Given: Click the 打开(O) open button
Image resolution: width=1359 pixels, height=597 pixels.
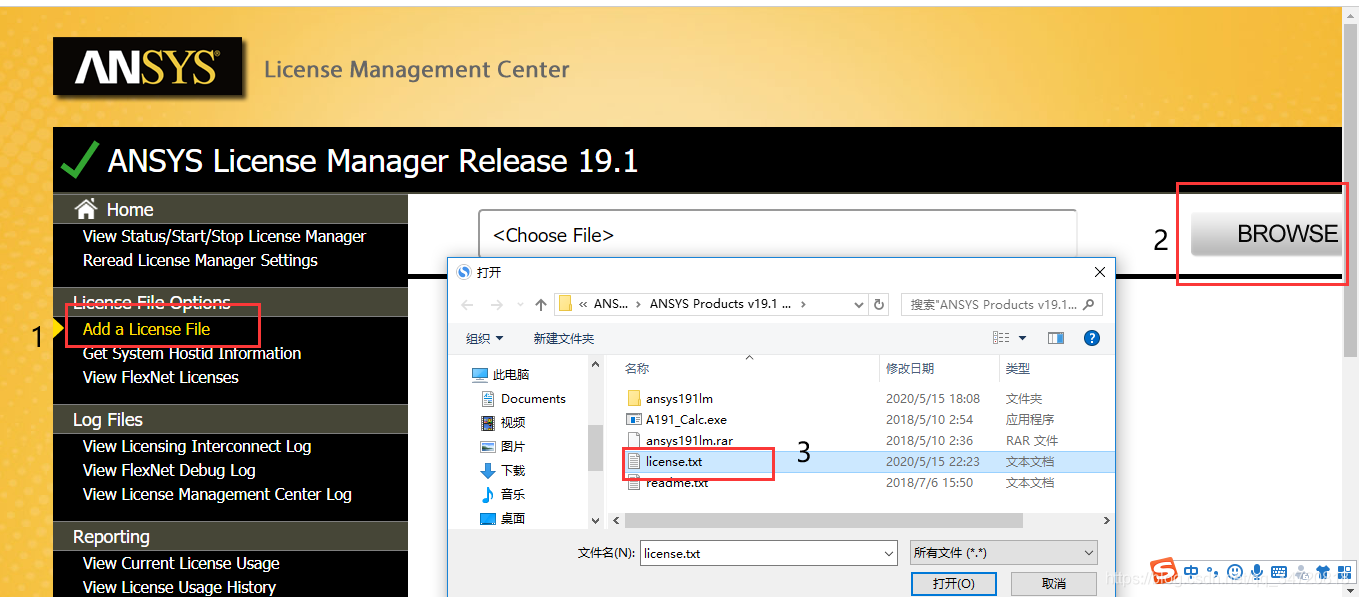Looking at the screenshot, I should coord(953,583).
